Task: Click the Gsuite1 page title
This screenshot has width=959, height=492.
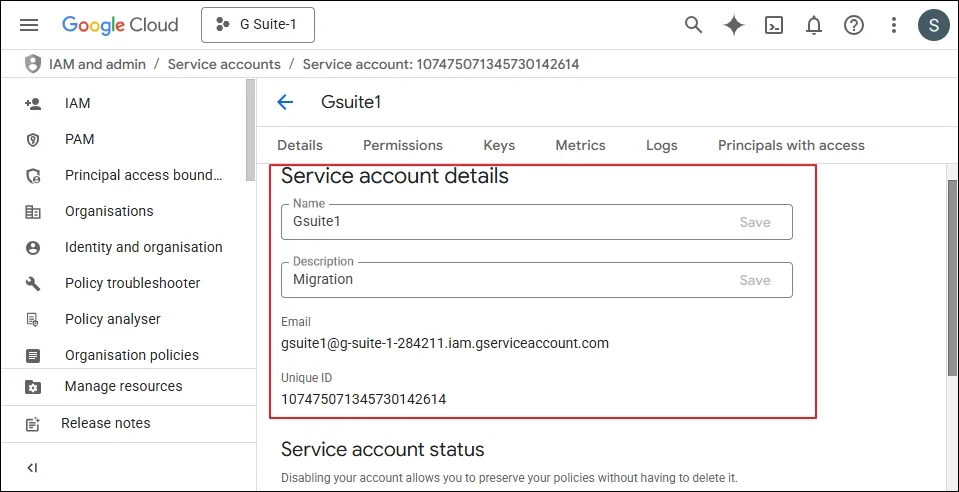Action: (351, 102)
